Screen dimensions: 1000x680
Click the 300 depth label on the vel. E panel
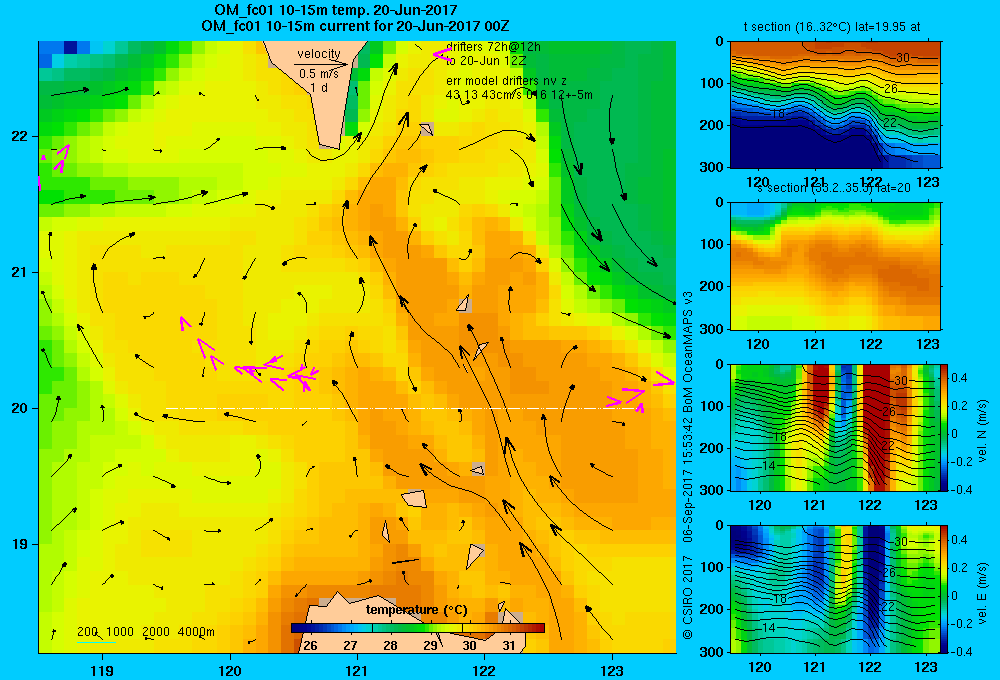712,652
